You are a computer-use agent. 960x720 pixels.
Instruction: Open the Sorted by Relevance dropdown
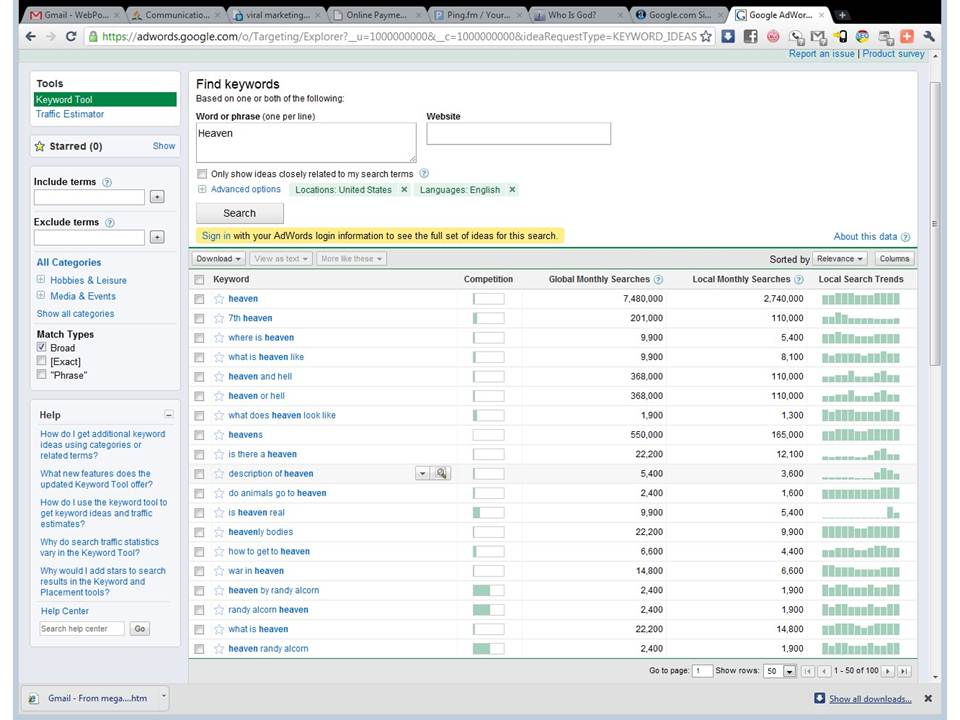(839, 259)
